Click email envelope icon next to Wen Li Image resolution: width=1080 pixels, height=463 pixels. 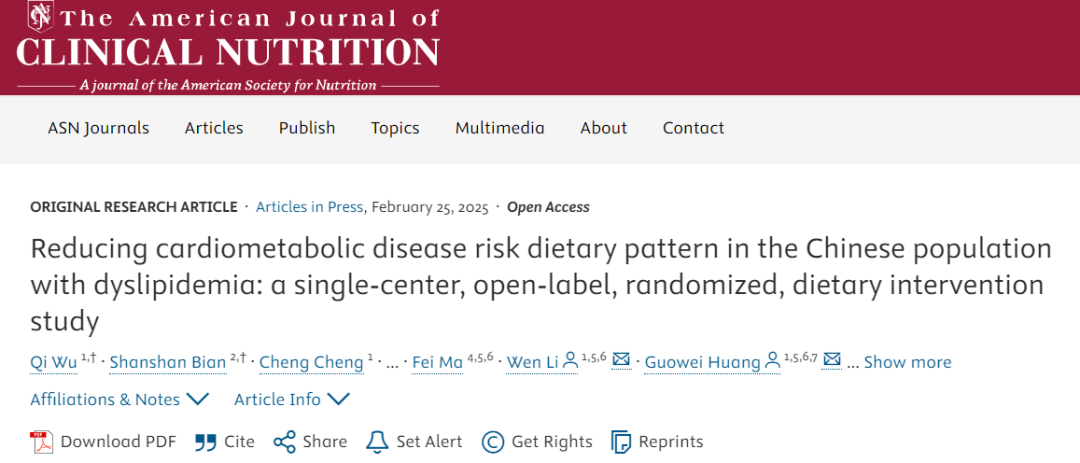point(621,359)
